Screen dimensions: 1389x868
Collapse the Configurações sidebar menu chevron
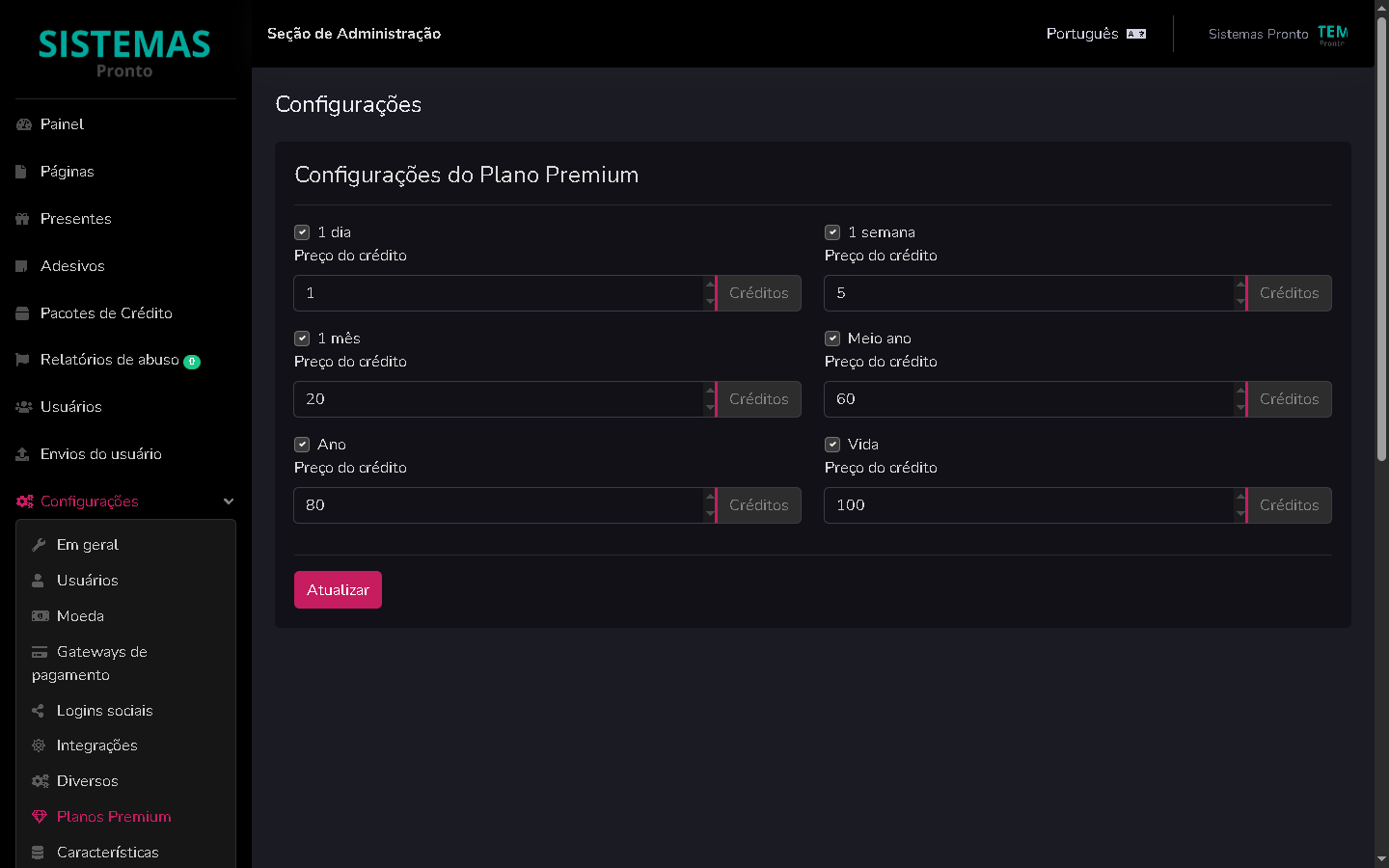click(x=229, y=502)
